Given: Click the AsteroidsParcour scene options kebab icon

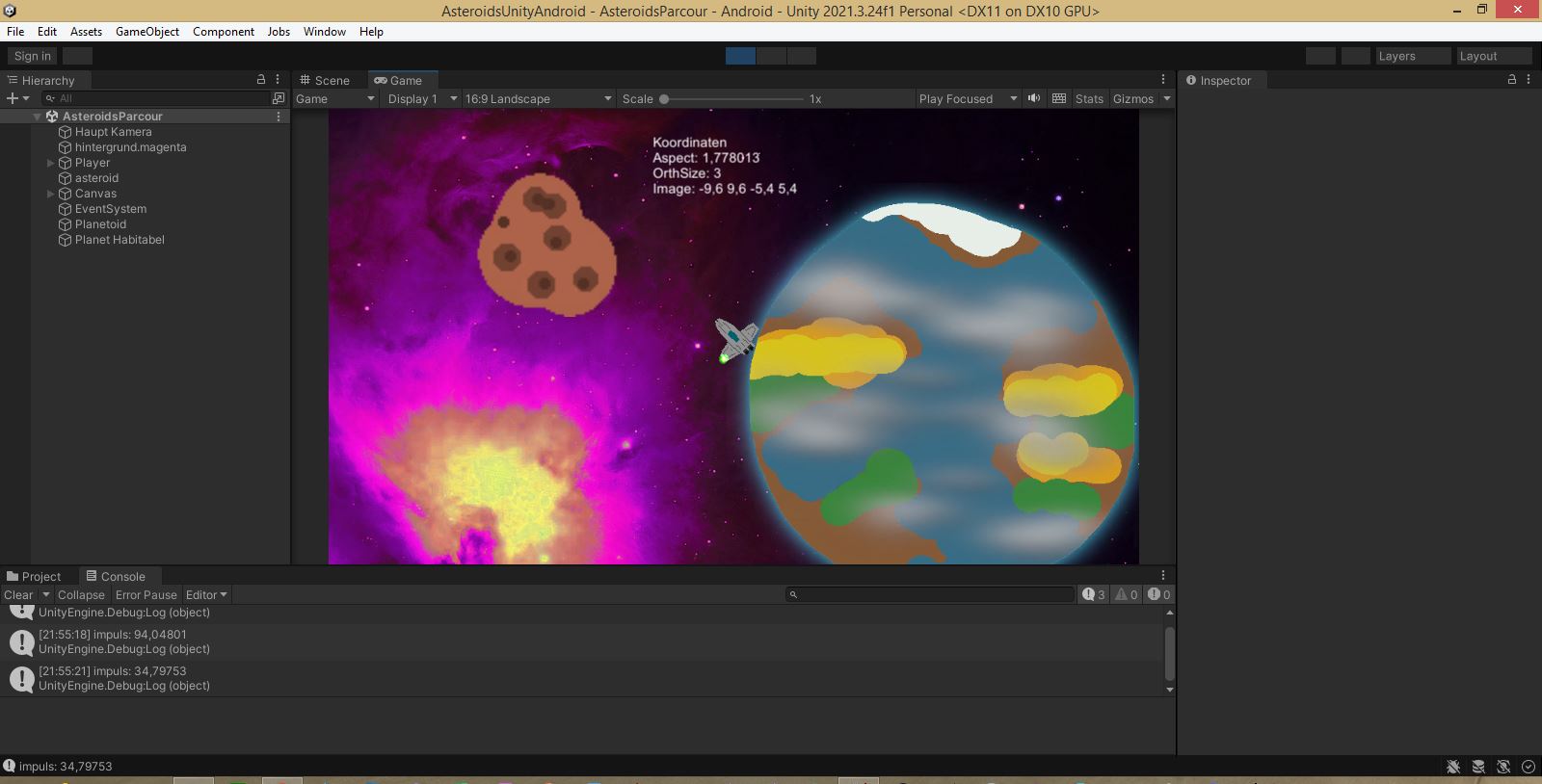Looking at the screenshot, I should point(279,117).
